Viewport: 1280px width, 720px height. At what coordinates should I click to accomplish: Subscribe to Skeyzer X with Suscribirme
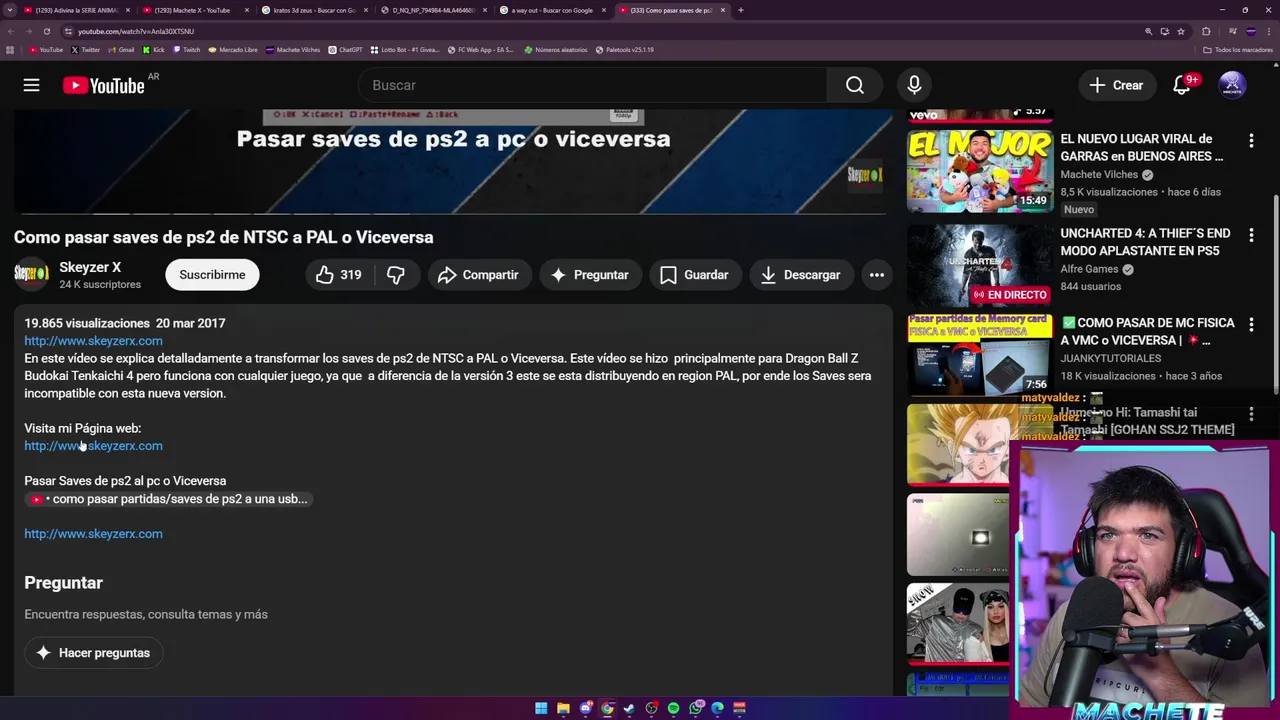point(212,275)
